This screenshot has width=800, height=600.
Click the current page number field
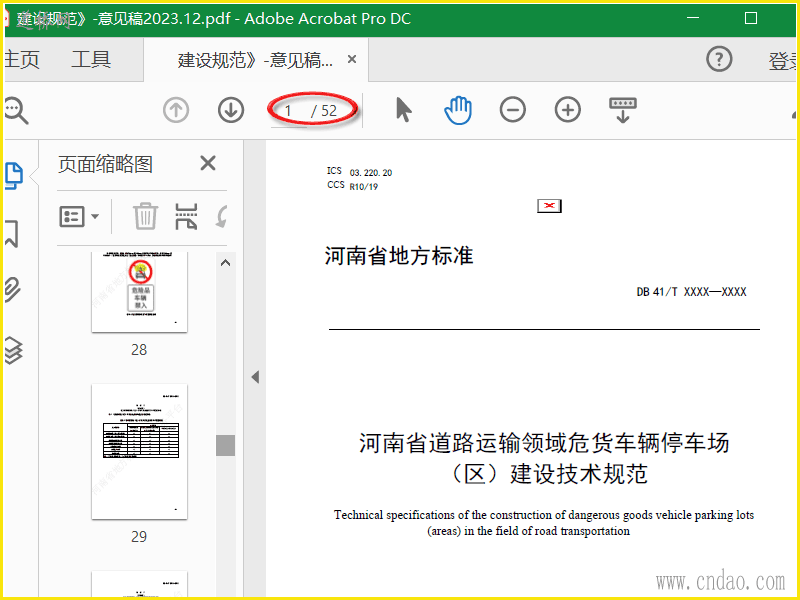click(288, 111)
